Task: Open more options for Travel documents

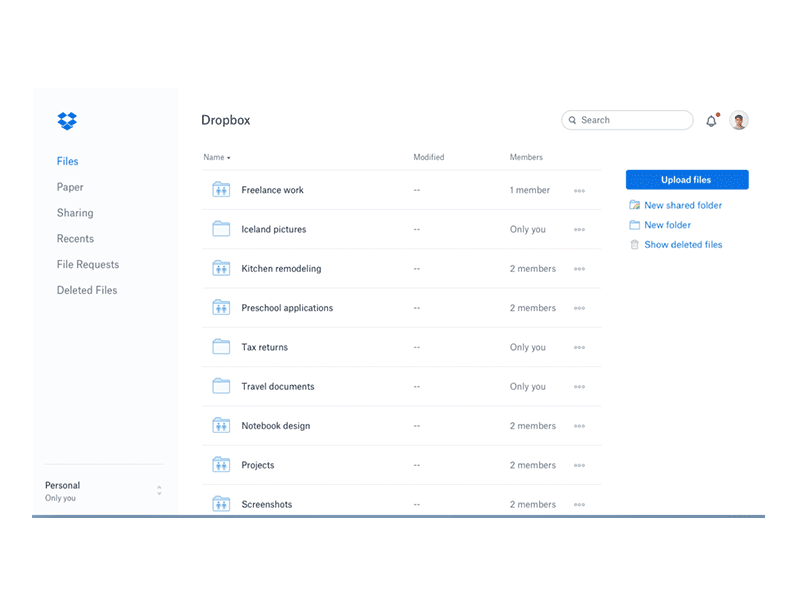Action: pyautogui.click(x=579, y=387)
